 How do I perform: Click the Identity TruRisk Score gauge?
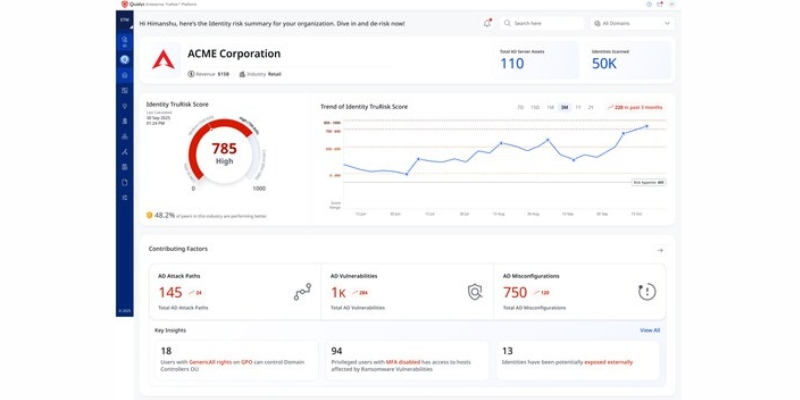(224, 154)
